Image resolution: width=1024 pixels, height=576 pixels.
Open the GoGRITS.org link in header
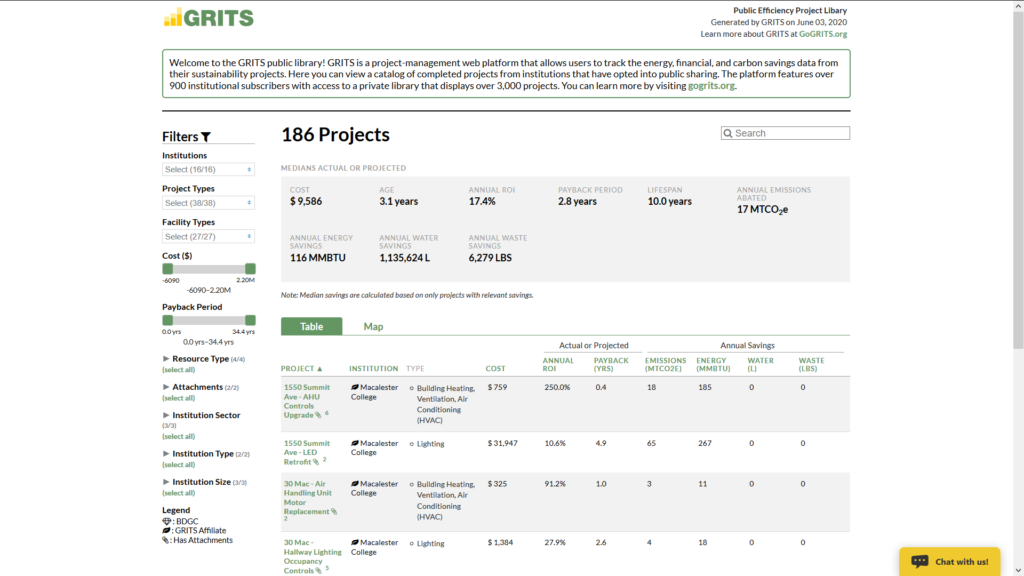pyautogui.click(x=822, y=34)
